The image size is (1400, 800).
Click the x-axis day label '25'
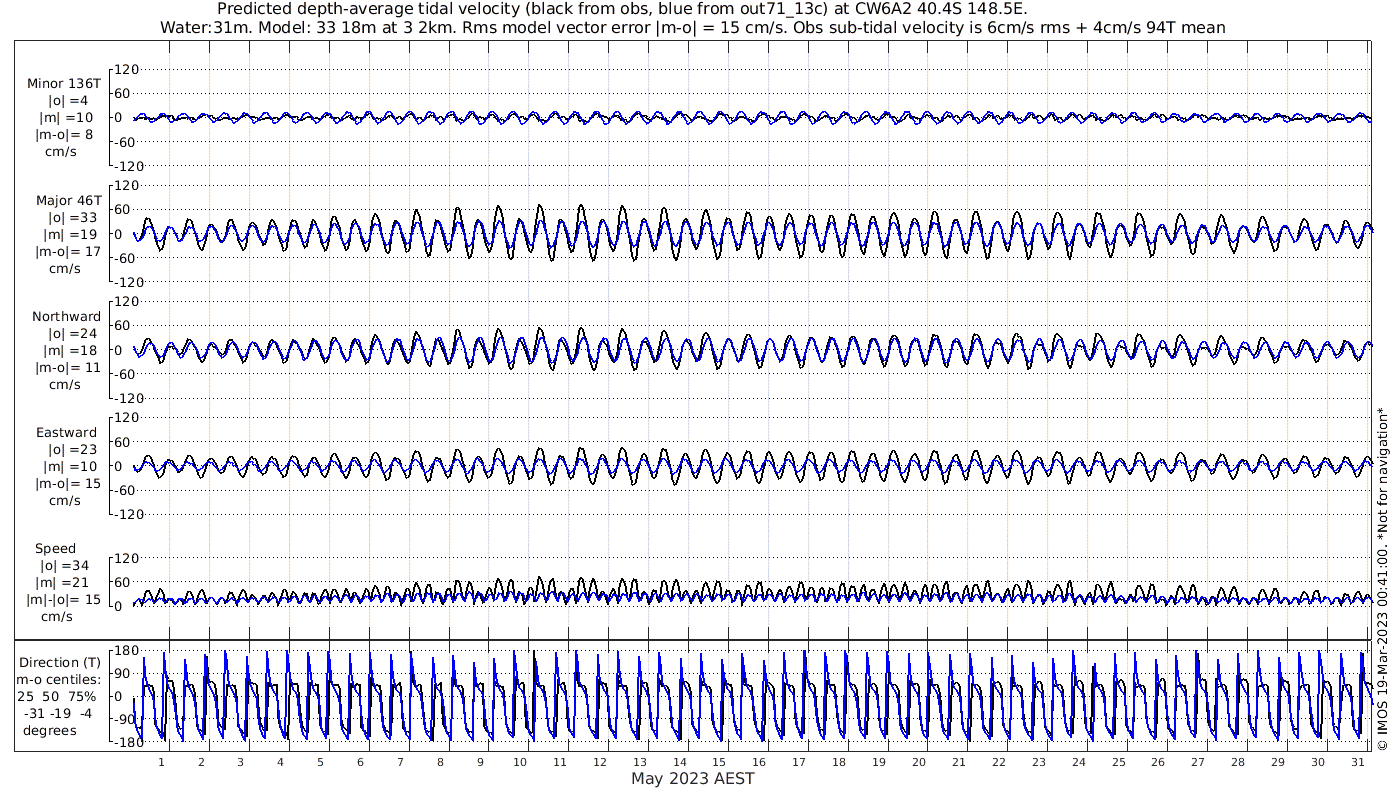pos(1118,762)
